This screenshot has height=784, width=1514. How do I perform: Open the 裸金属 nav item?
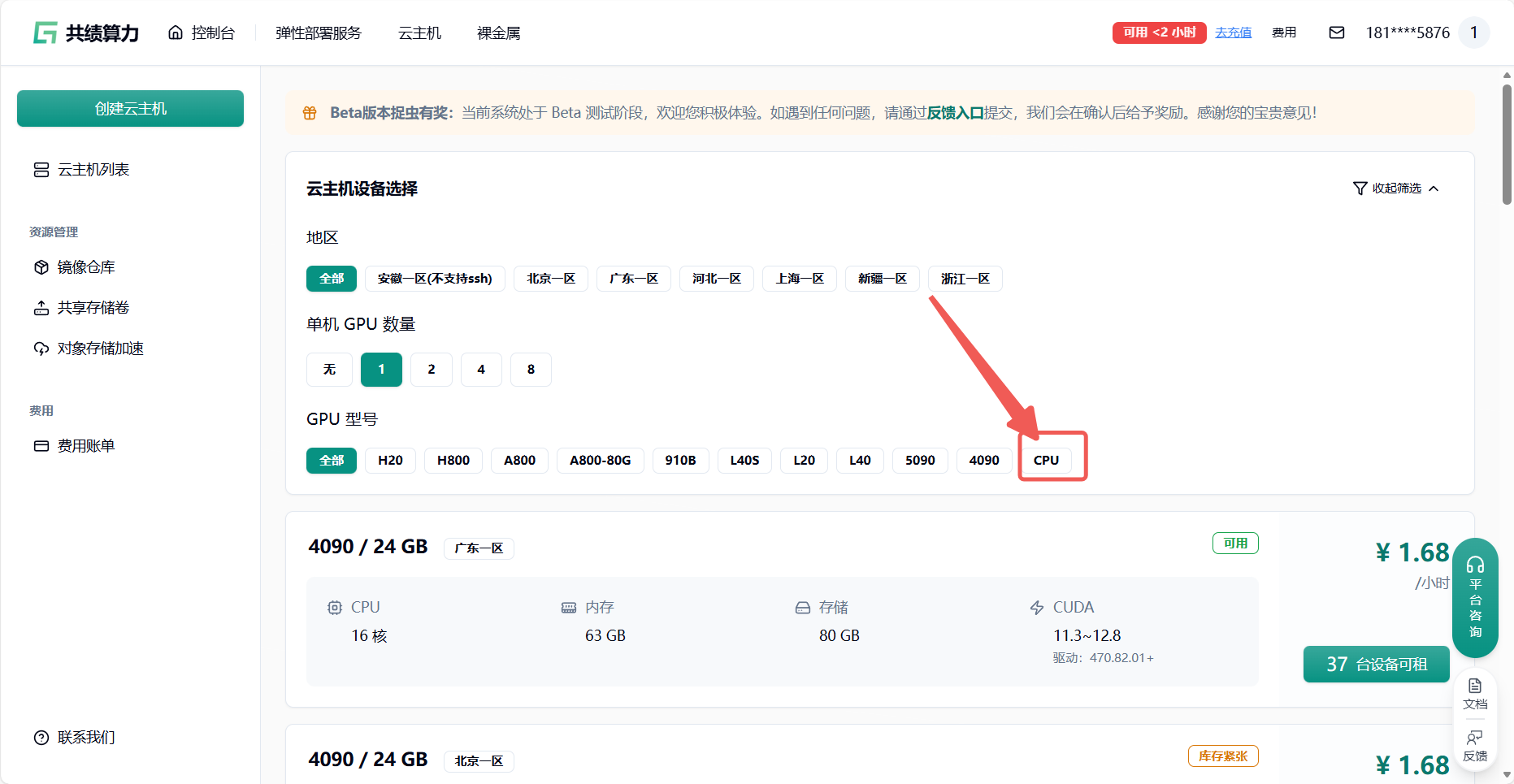pos(498,32)
